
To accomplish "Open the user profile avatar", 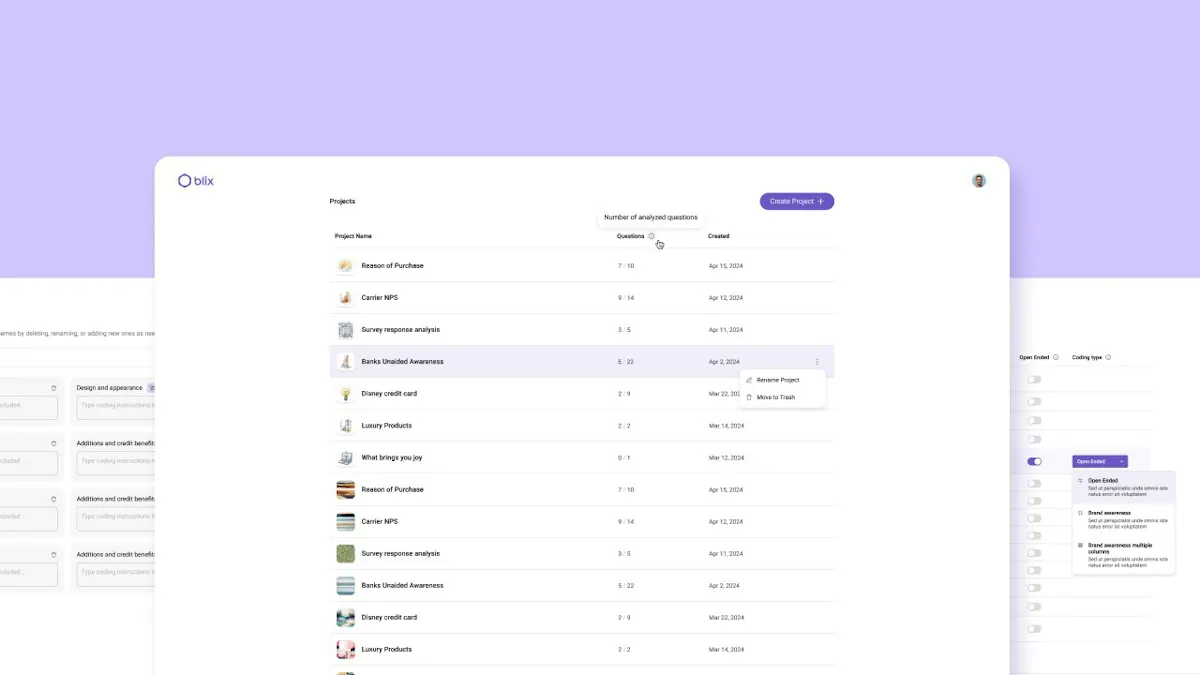I will click(x=979, y=181).
